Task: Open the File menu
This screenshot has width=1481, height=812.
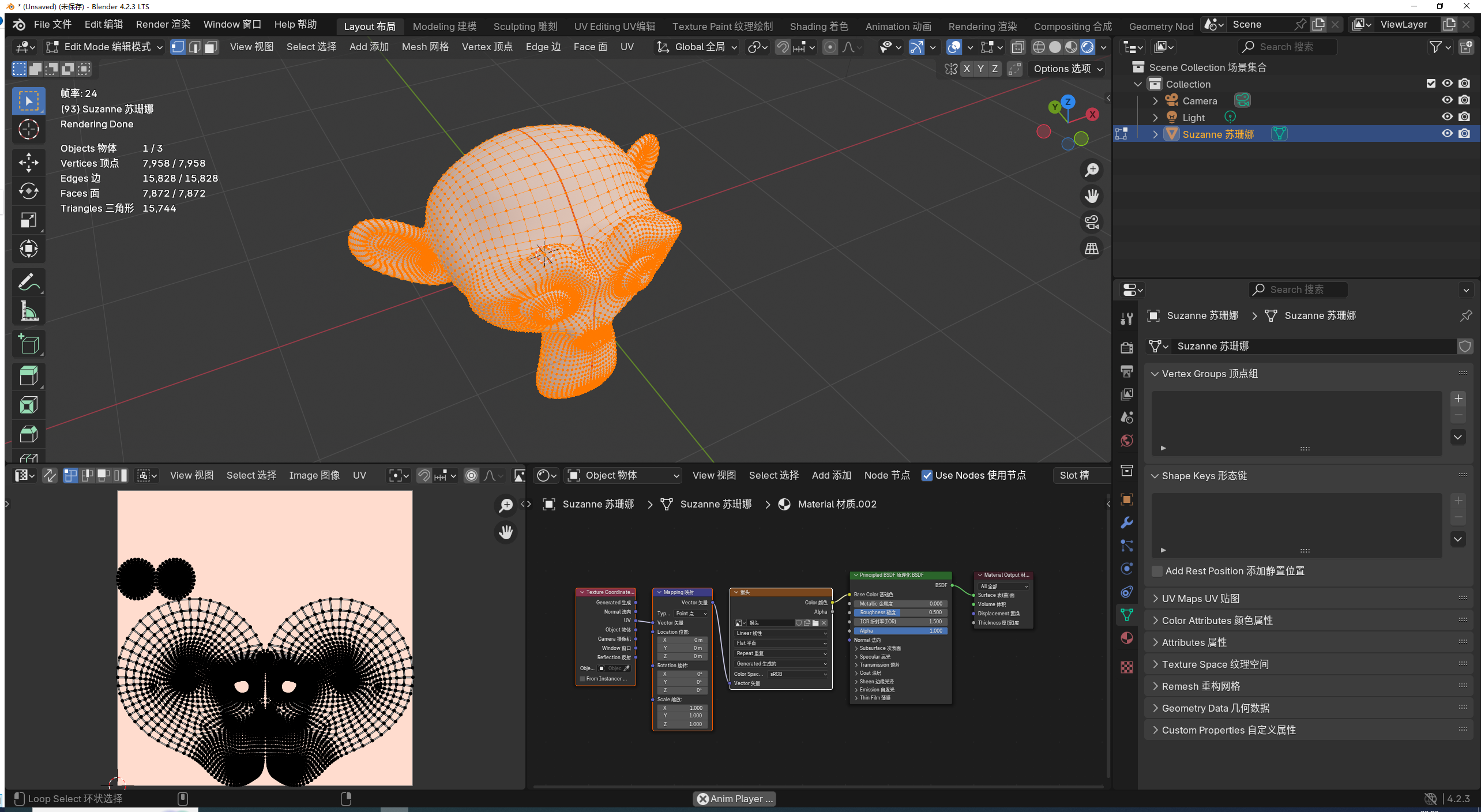Action: [x=52, y=24]
